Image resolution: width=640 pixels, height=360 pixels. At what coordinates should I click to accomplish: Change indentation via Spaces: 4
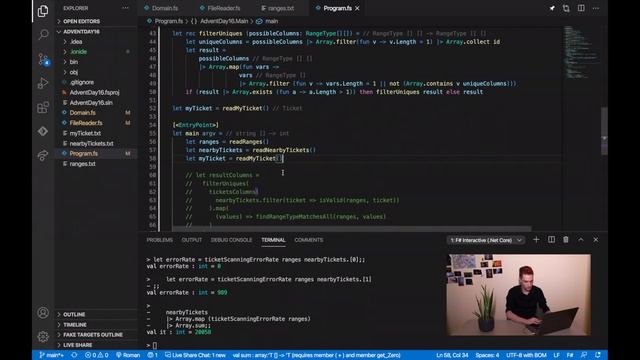[x=487, y=355]
